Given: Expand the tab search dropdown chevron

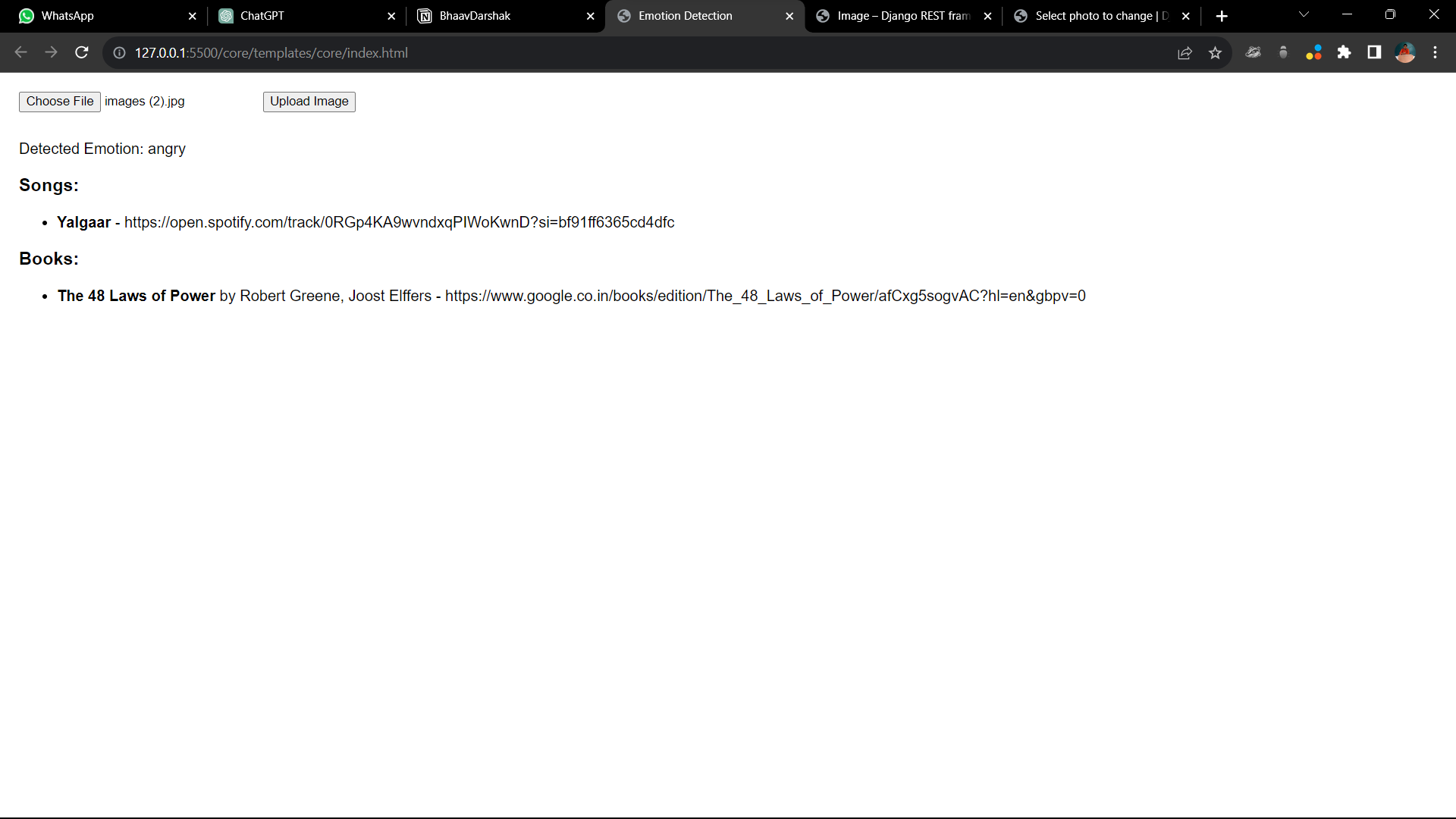Looking at the screenshot, I should [x=1304, y=14].
